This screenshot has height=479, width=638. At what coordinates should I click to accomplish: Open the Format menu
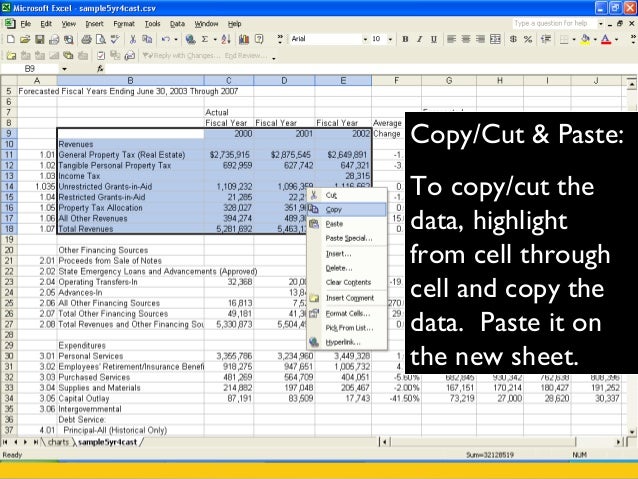point(124,23)
